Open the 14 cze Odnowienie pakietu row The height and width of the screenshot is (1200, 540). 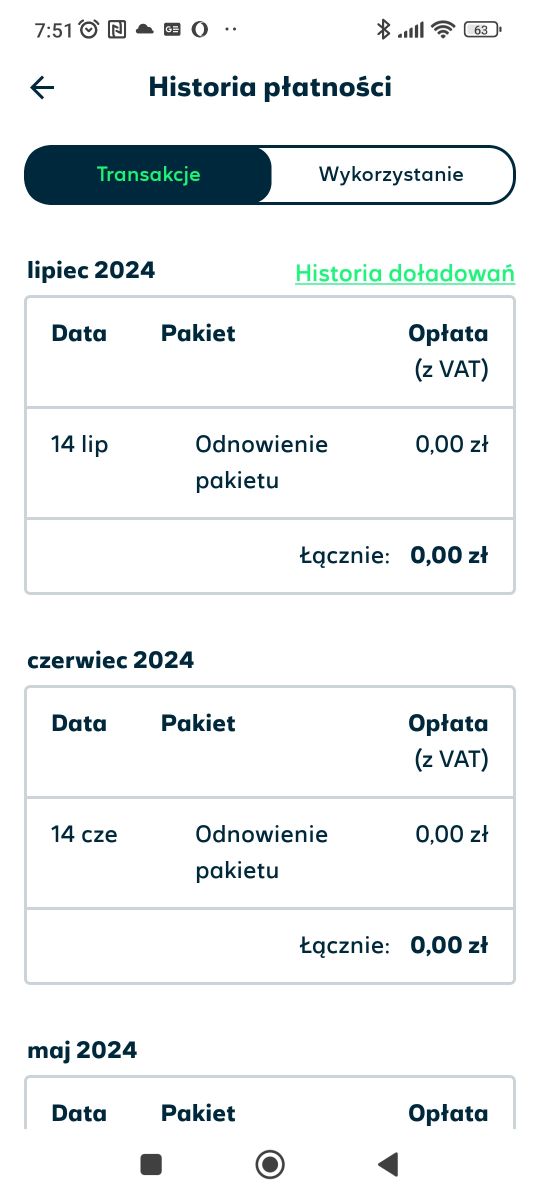270,853
